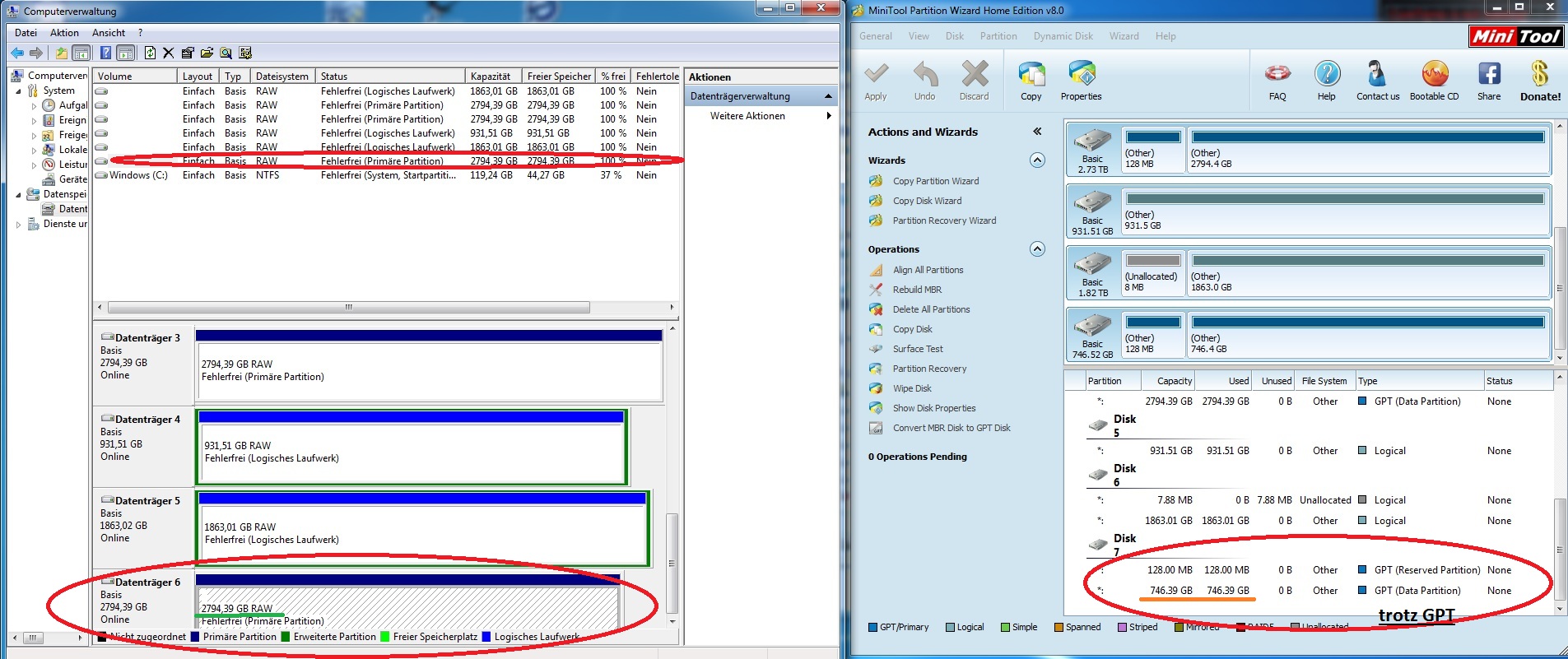
Task: Click the volume list horizontal scrollbar
Action: pos(348,307)
